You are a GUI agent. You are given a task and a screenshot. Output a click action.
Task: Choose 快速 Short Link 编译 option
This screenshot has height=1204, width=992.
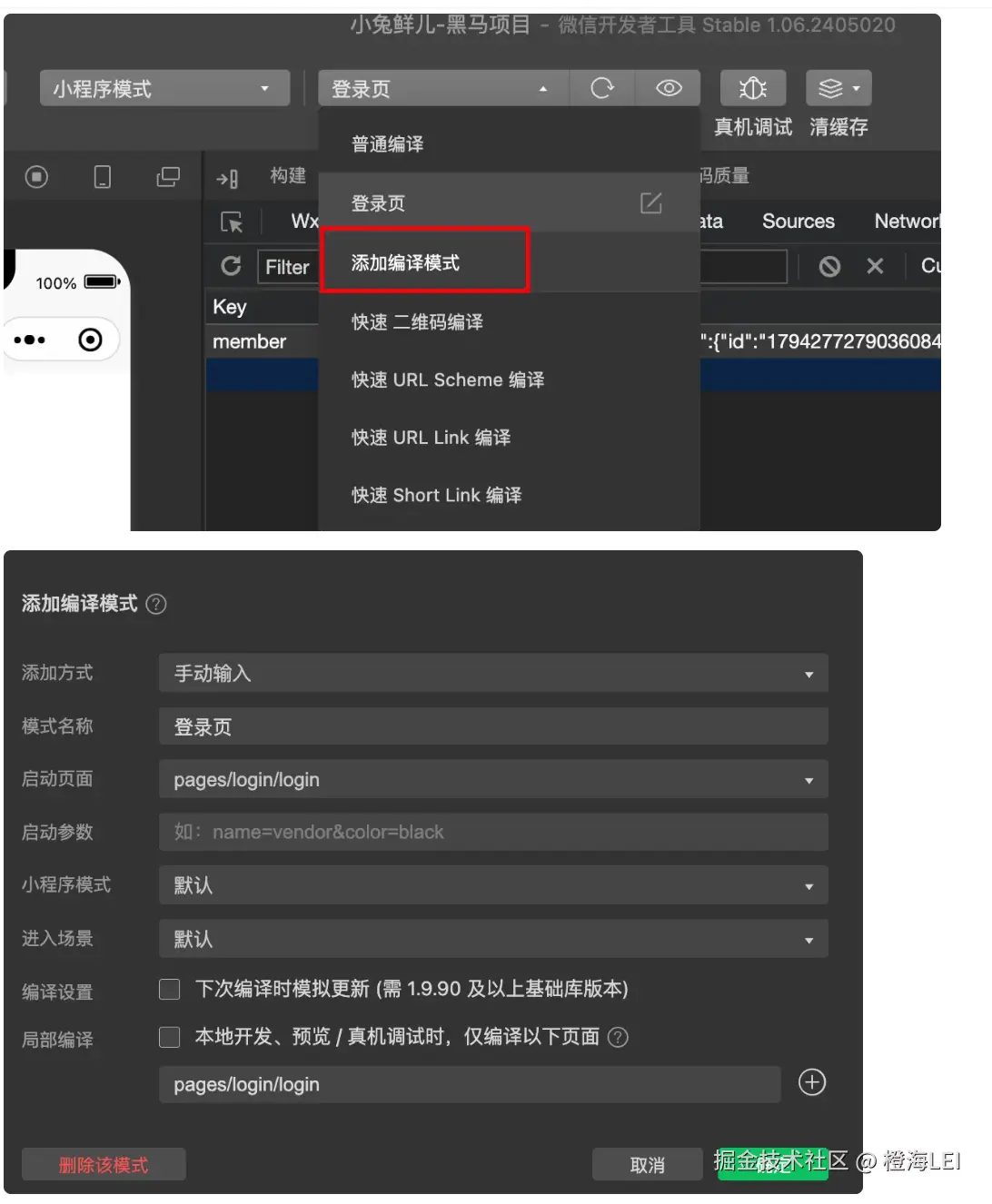tap(509, 495)
